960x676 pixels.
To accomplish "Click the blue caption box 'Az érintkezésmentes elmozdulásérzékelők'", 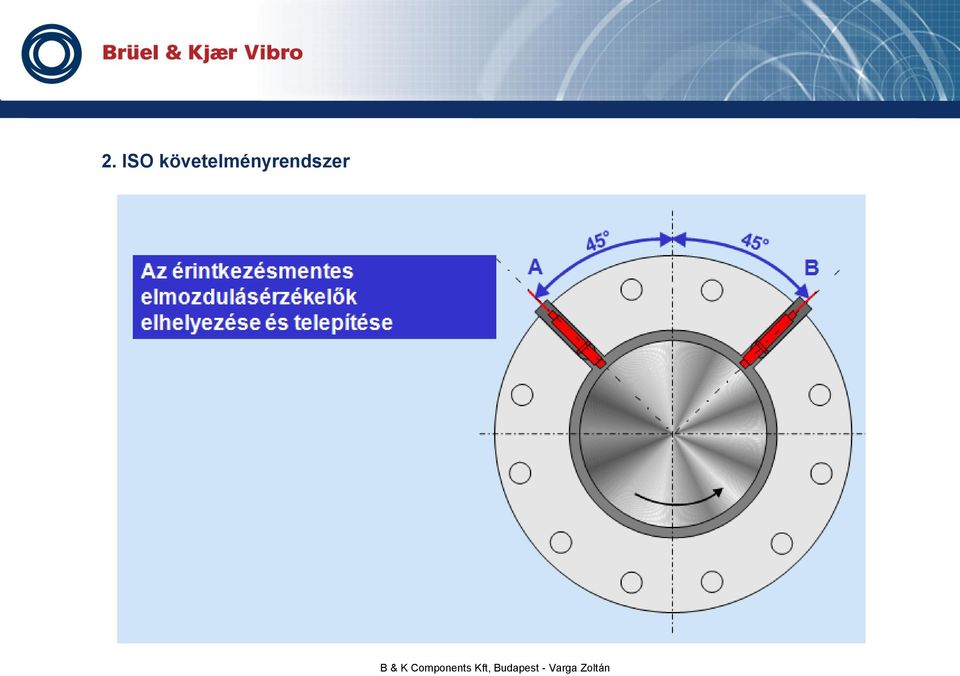I will point(314,297).
